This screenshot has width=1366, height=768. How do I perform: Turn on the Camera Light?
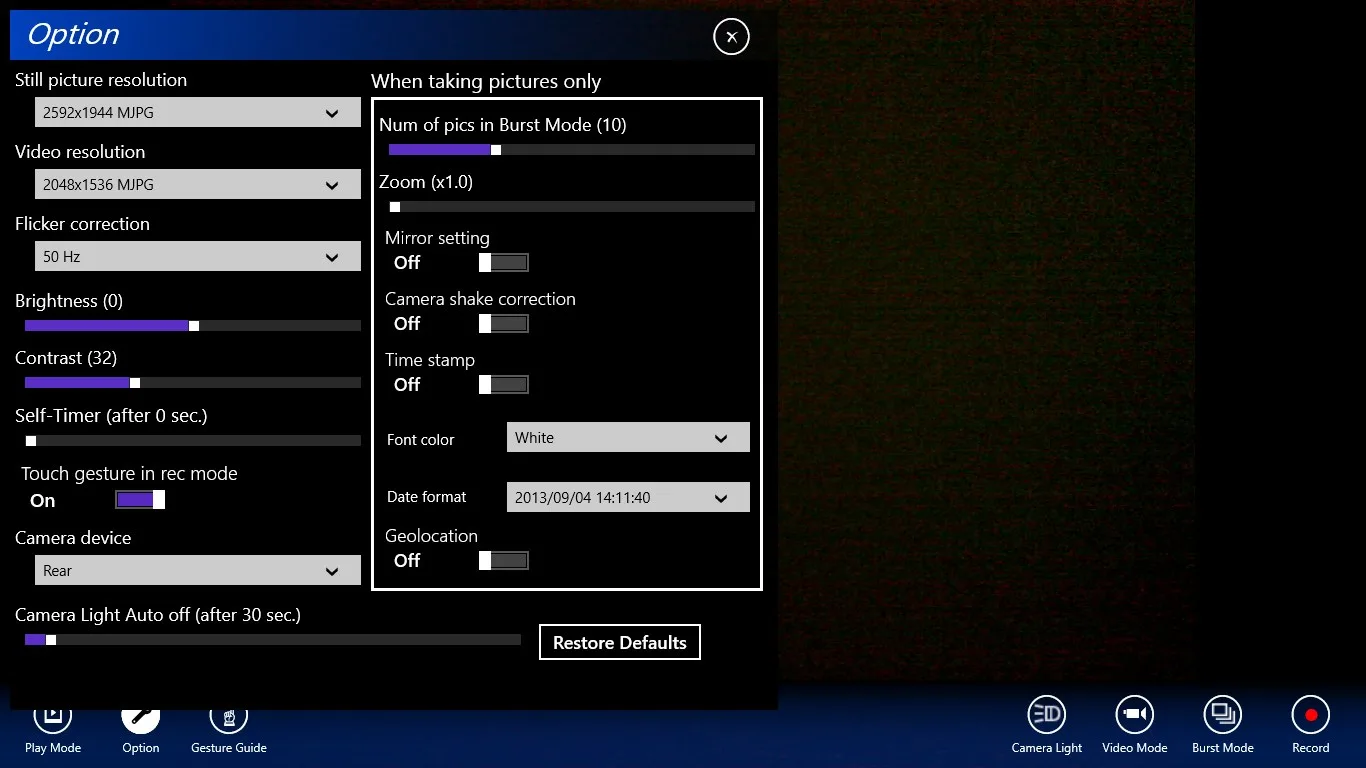(1047, 726)
